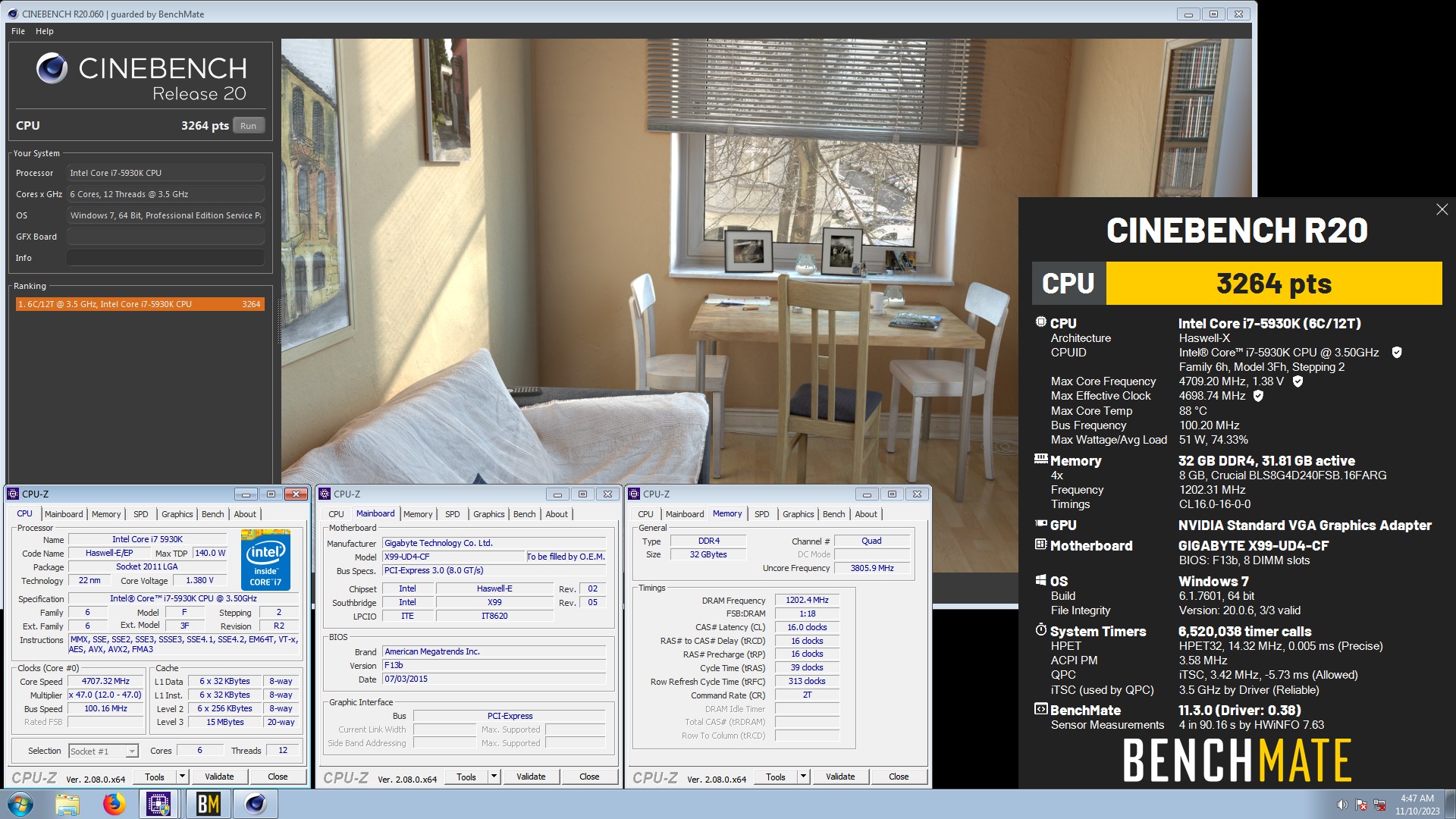This screenshot has height=819, width=1456.
Task: Switch to Mainboard tab in first CPU-Z window
Action: [x=64, y=514]
